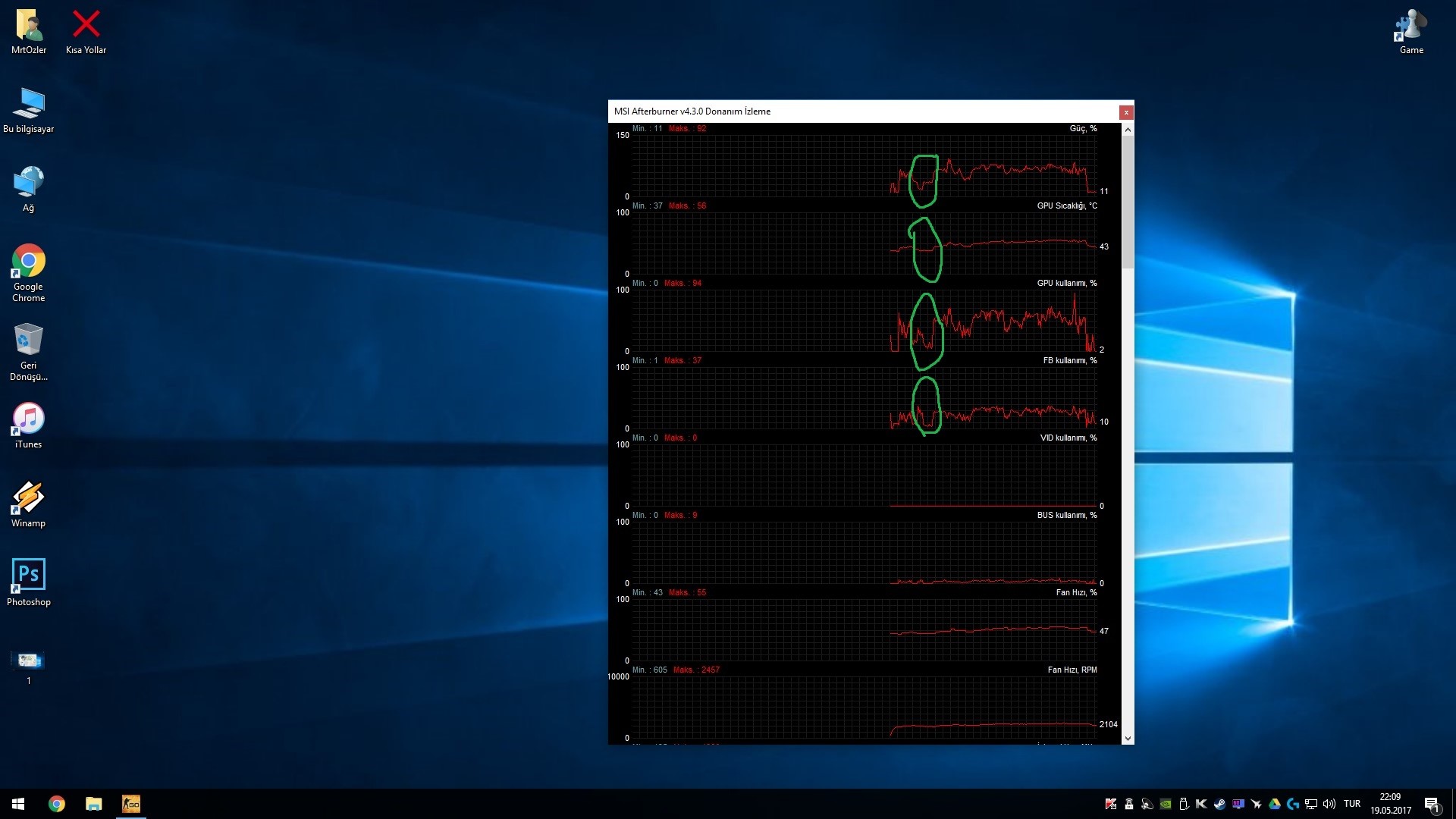Open Steam tray icon

(x=1220, y=804)
